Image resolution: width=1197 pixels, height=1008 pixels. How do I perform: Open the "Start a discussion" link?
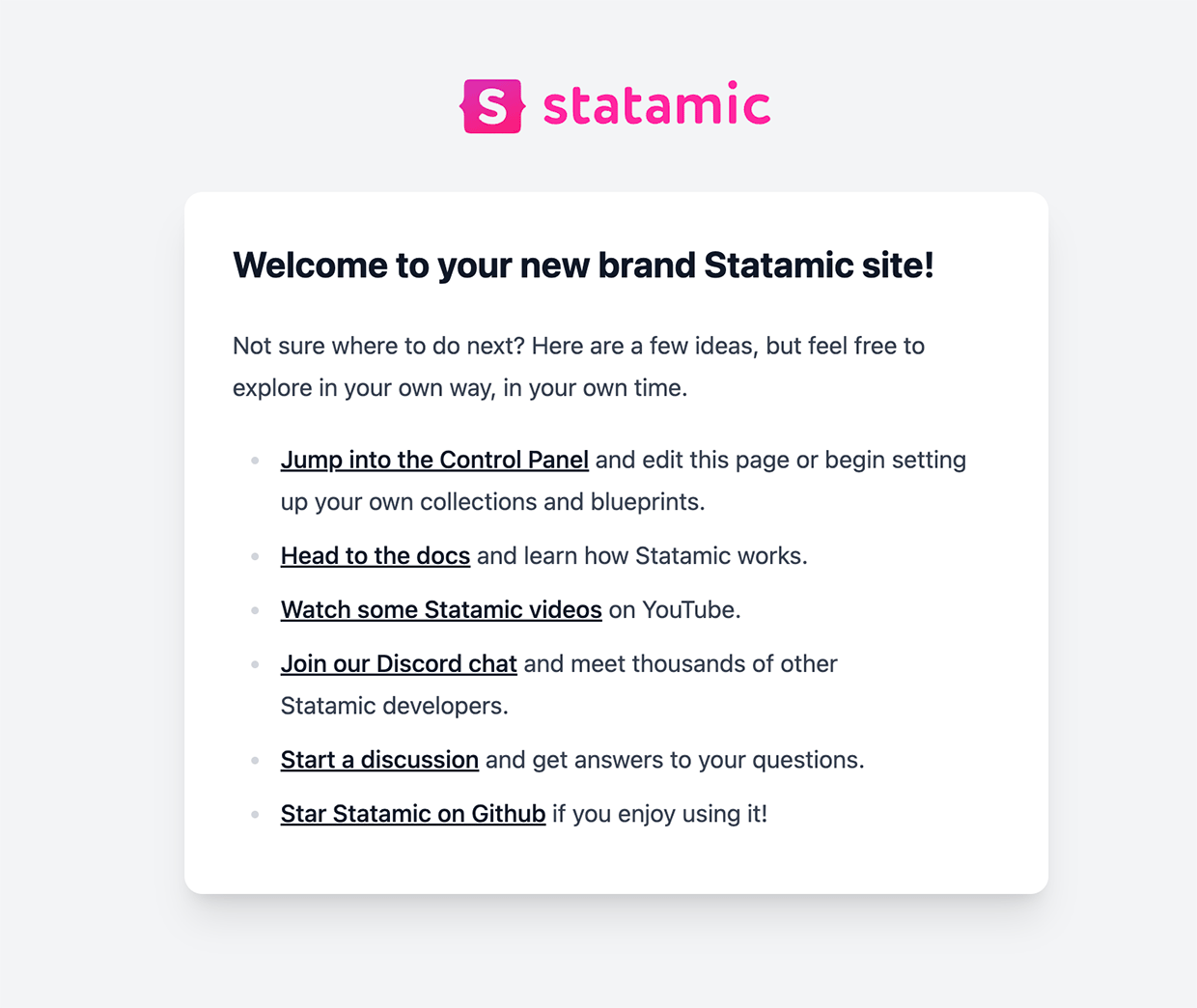tap(379, 761)
